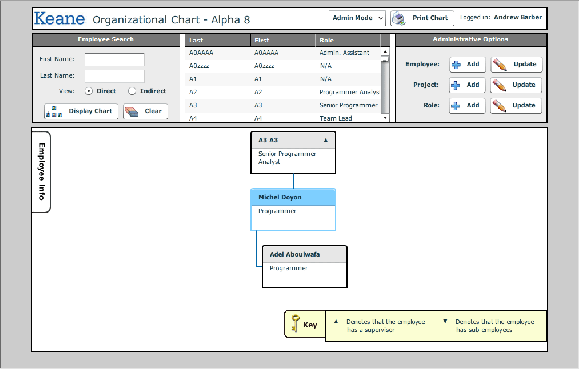This screenshot has width=580, height=369.
Task: Select the Michel Doyon chart node
Action: pos(293,210)
